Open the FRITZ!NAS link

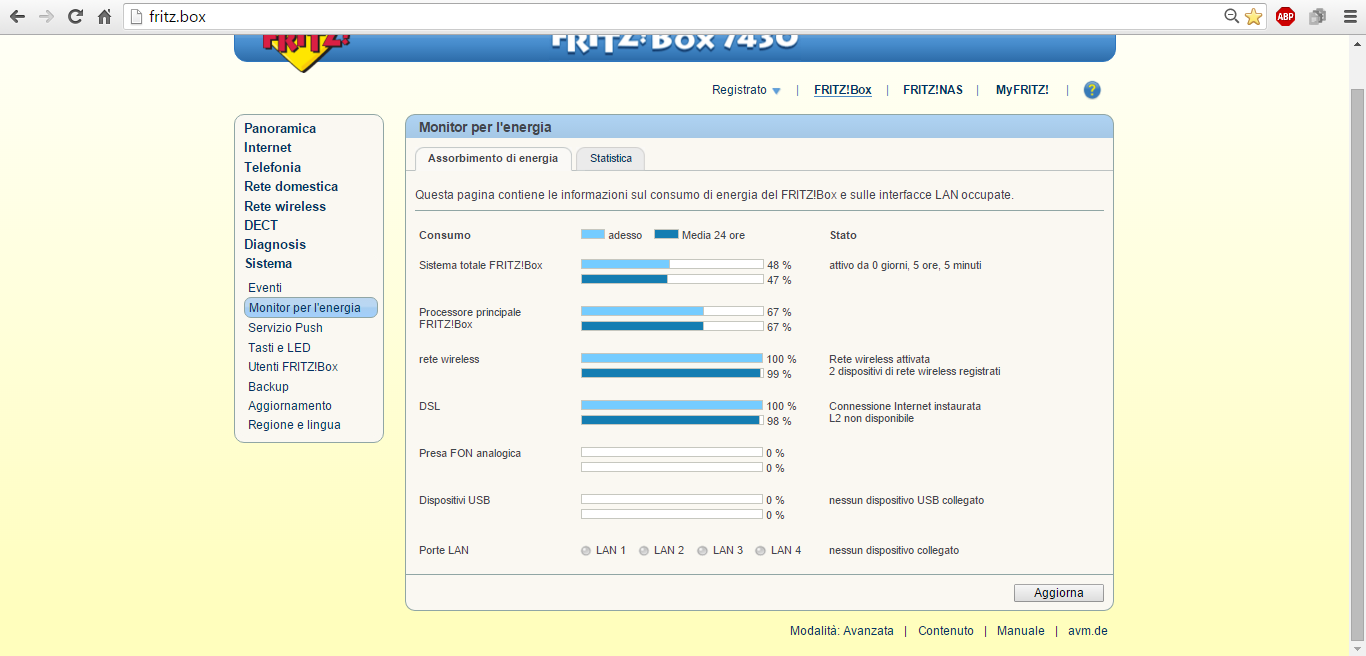click(932, 90)
